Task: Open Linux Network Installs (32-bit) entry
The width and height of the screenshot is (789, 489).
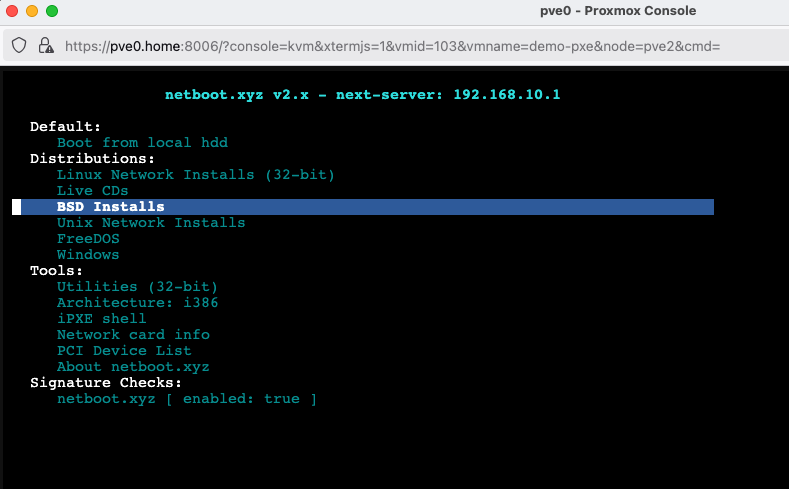Action: coord(195,175)
